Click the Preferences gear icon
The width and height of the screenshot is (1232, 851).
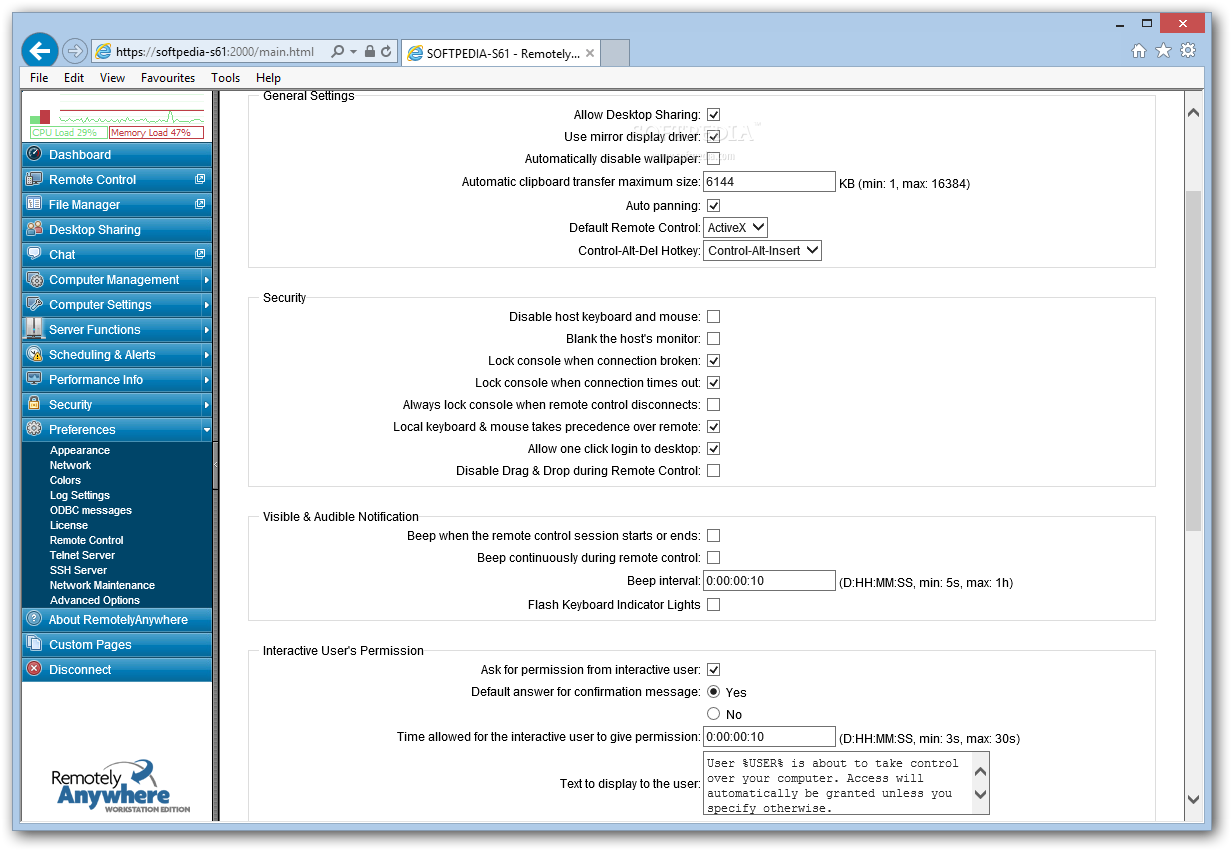pyautogui.click(x=35, y=429)
